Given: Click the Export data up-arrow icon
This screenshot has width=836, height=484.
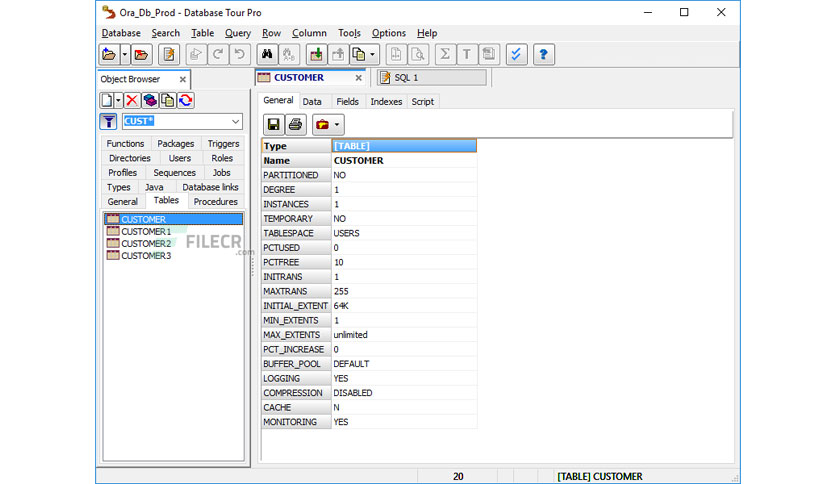Looking at the screenshot, I should pyautogui.click(x=338, y=54).
